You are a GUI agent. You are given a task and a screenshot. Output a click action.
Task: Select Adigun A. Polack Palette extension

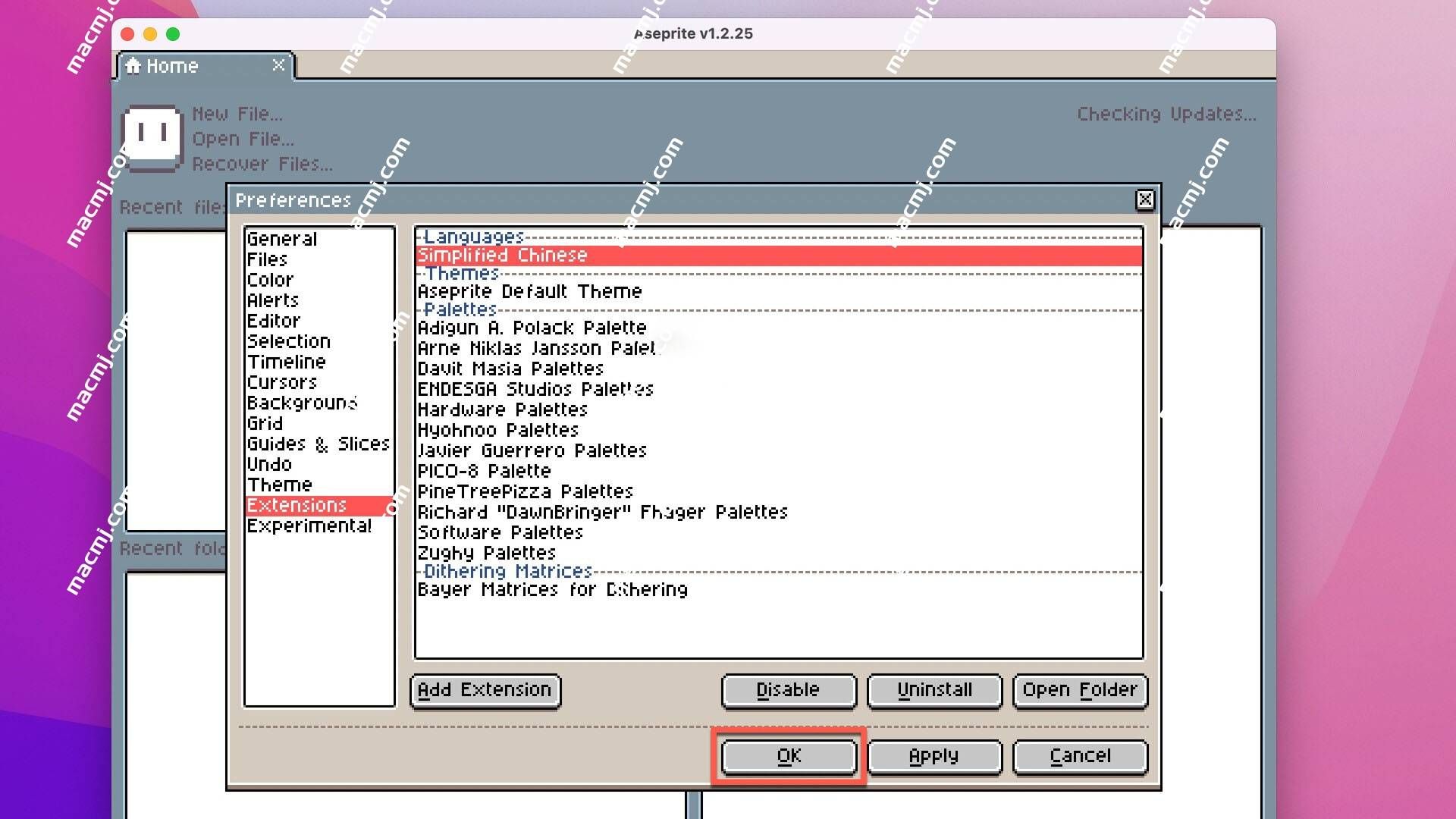[779, 328]
